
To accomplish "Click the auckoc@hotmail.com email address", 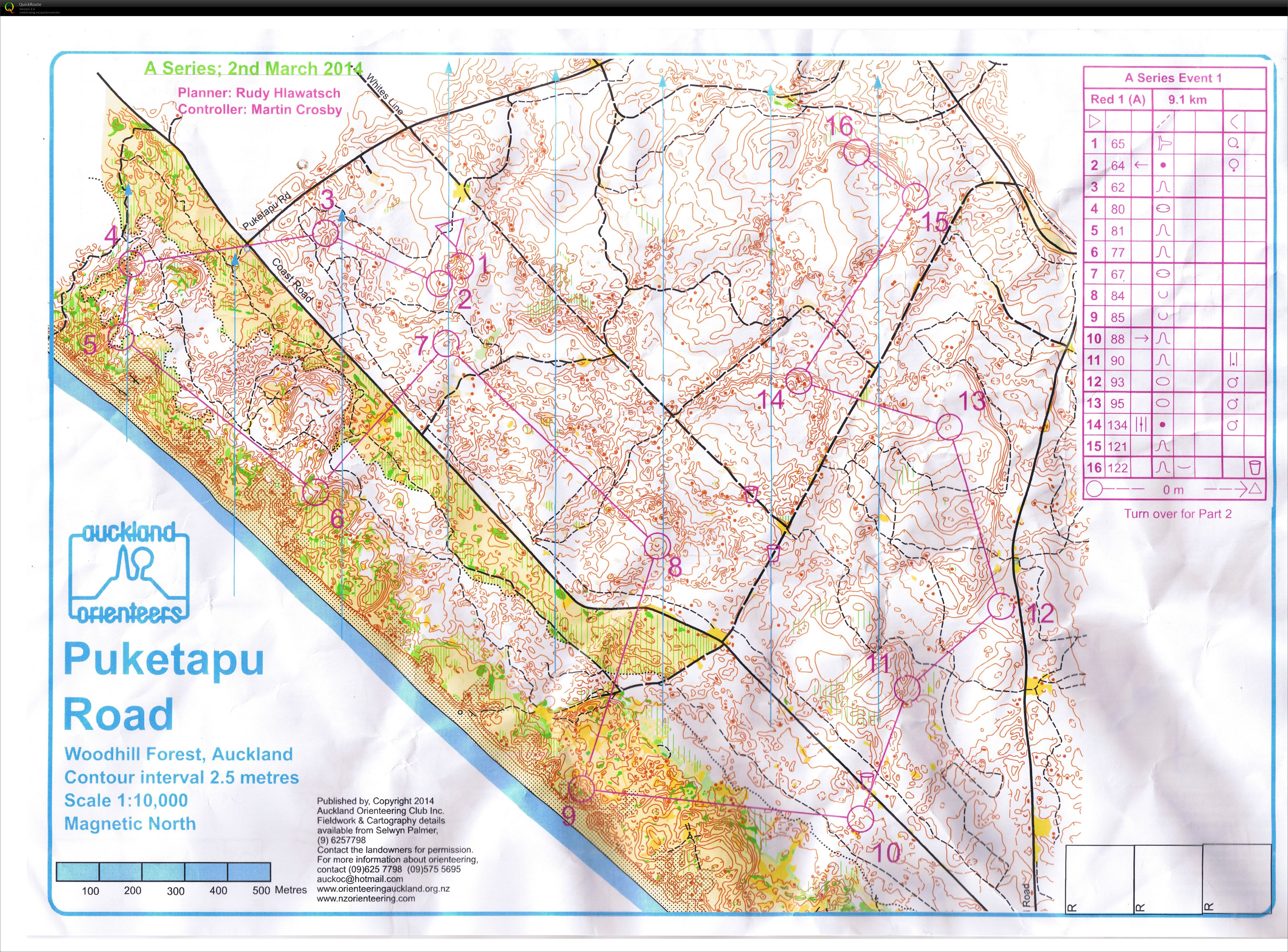I will [x=360, y=879].
